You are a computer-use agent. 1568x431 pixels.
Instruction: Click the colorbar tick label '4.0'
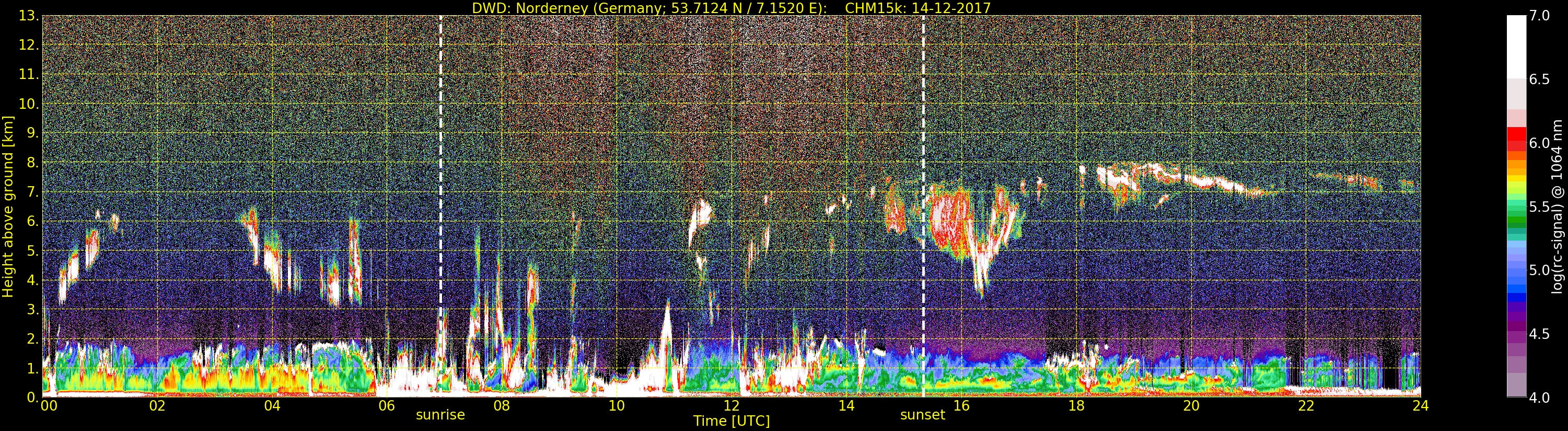1539,398
